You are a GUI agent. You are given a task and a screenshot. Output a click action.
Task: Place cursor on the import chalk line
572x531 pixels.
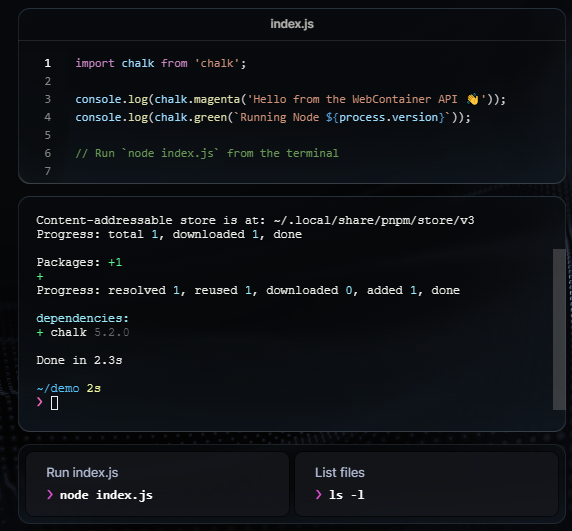161,63
